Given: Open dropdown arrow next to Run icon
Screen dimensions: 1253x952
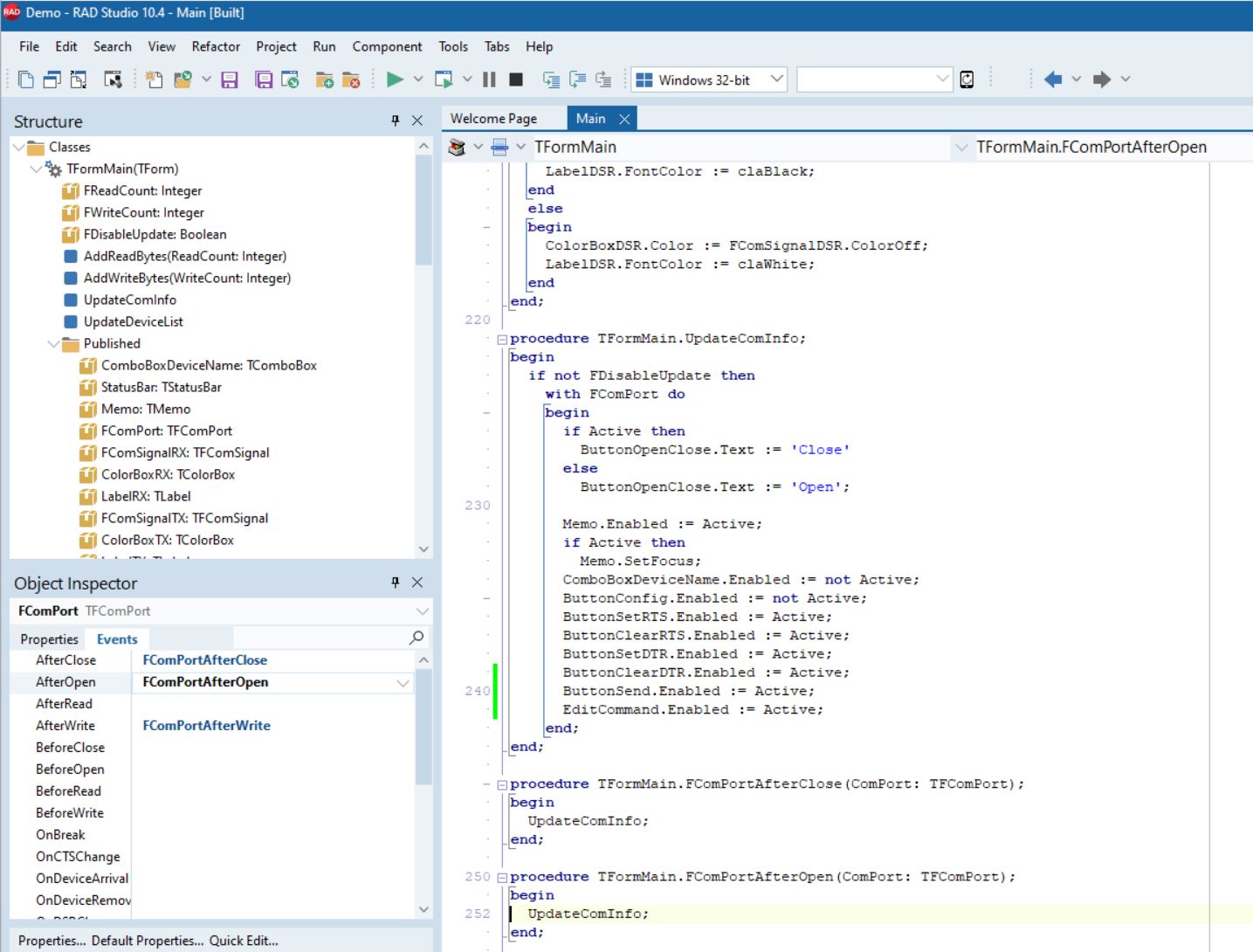Looking at the screenshot, I should pos(418,79).
